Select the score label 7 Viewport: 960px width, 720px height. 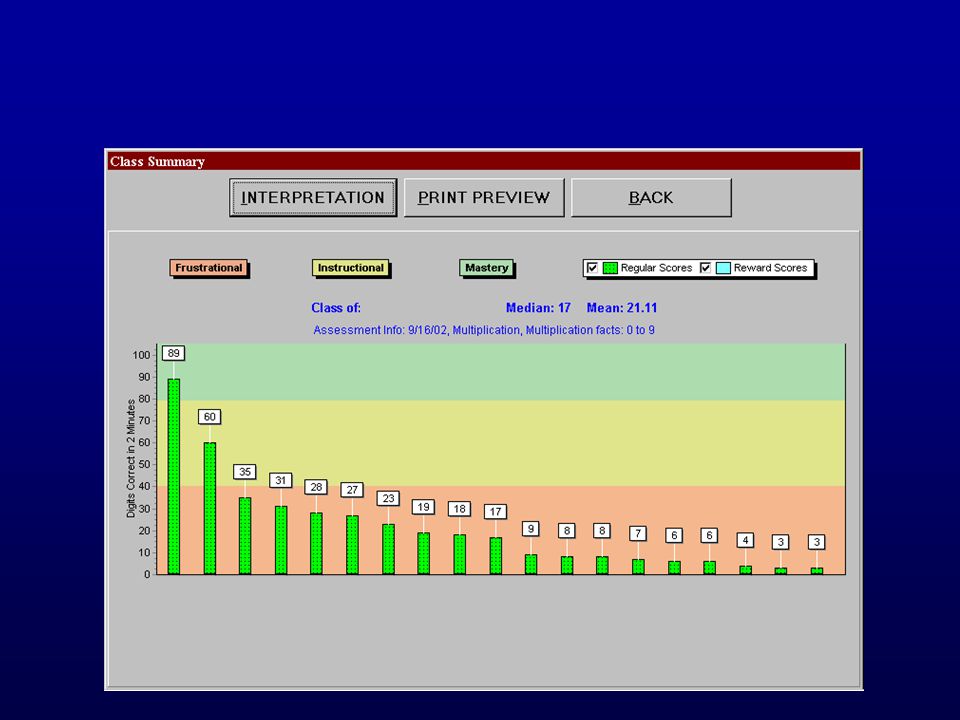(x=638, y=533)
